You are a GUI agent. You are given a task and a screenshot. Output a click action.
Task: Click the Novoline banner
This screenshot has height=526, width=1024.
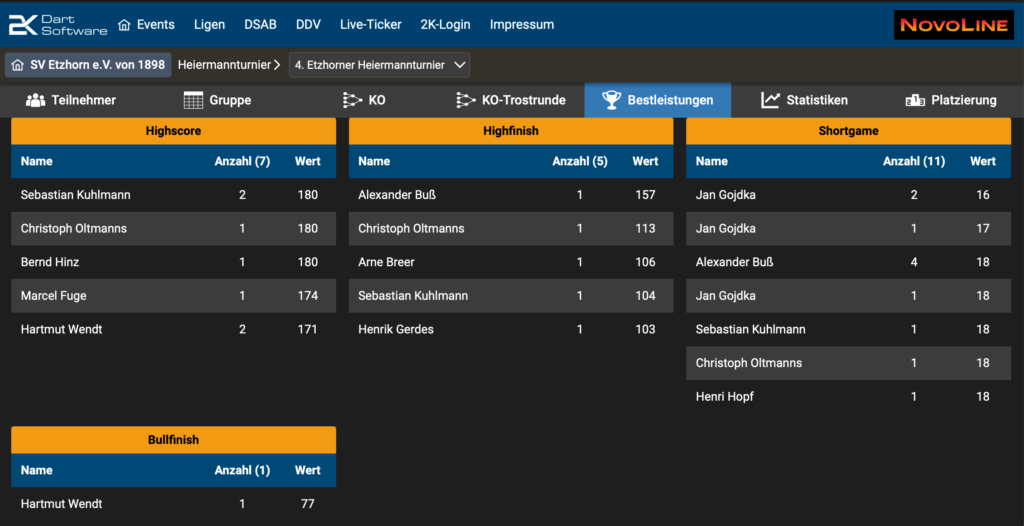[x=953, y=25]
